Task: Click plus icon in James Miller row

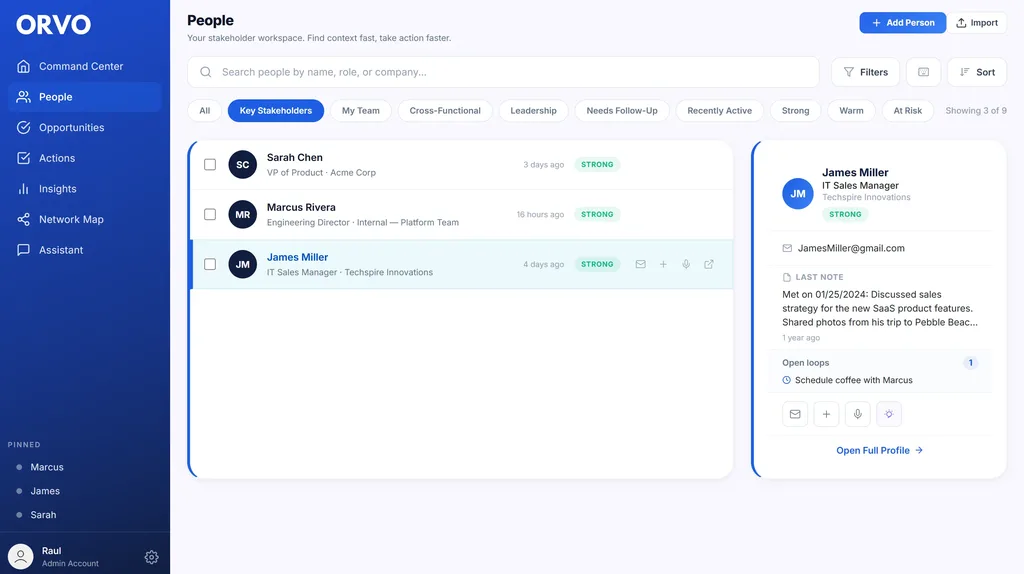Action: point(663,264)
